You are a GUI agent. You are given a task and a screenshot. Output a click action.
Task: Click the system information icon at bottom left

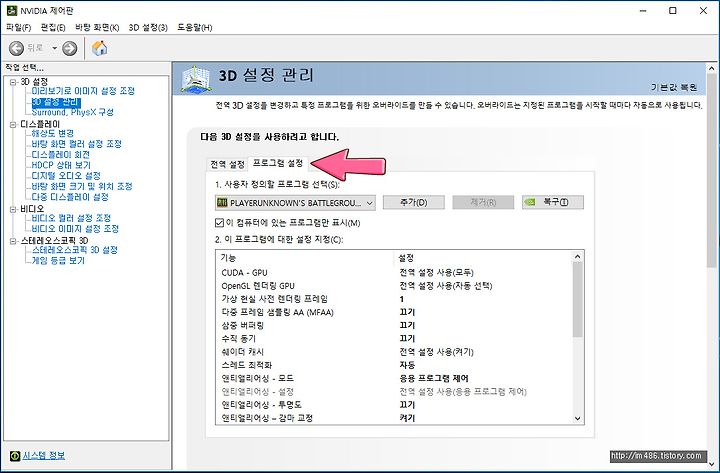[x=15, y=456]
